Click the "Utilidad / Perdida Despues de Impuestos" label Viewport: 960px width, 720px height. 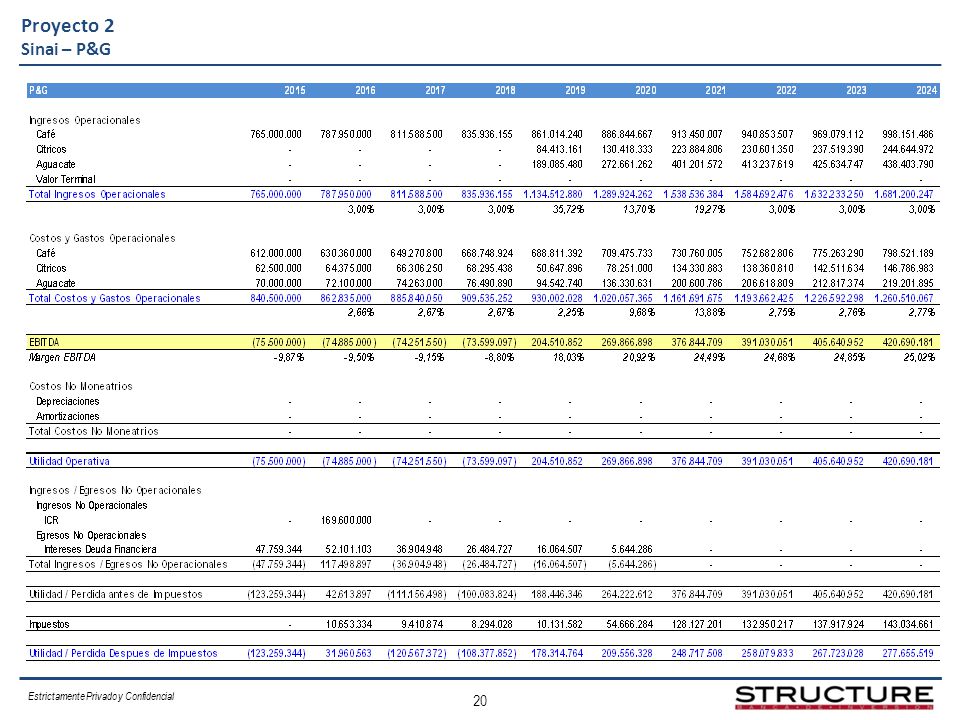tap(123, 653)
